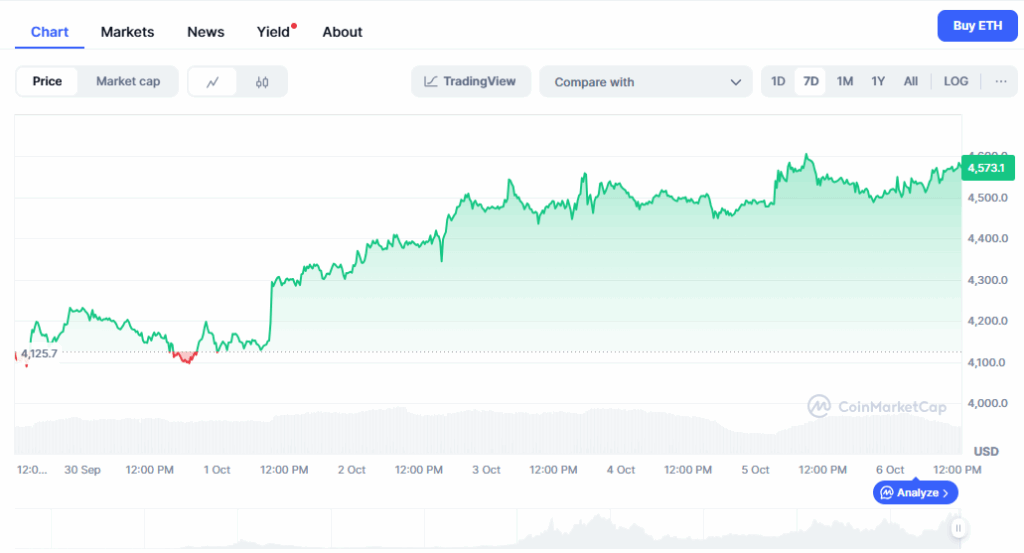Switch to line chart view icon
The width and height of the screenshot is (1024, 553).
213,82
